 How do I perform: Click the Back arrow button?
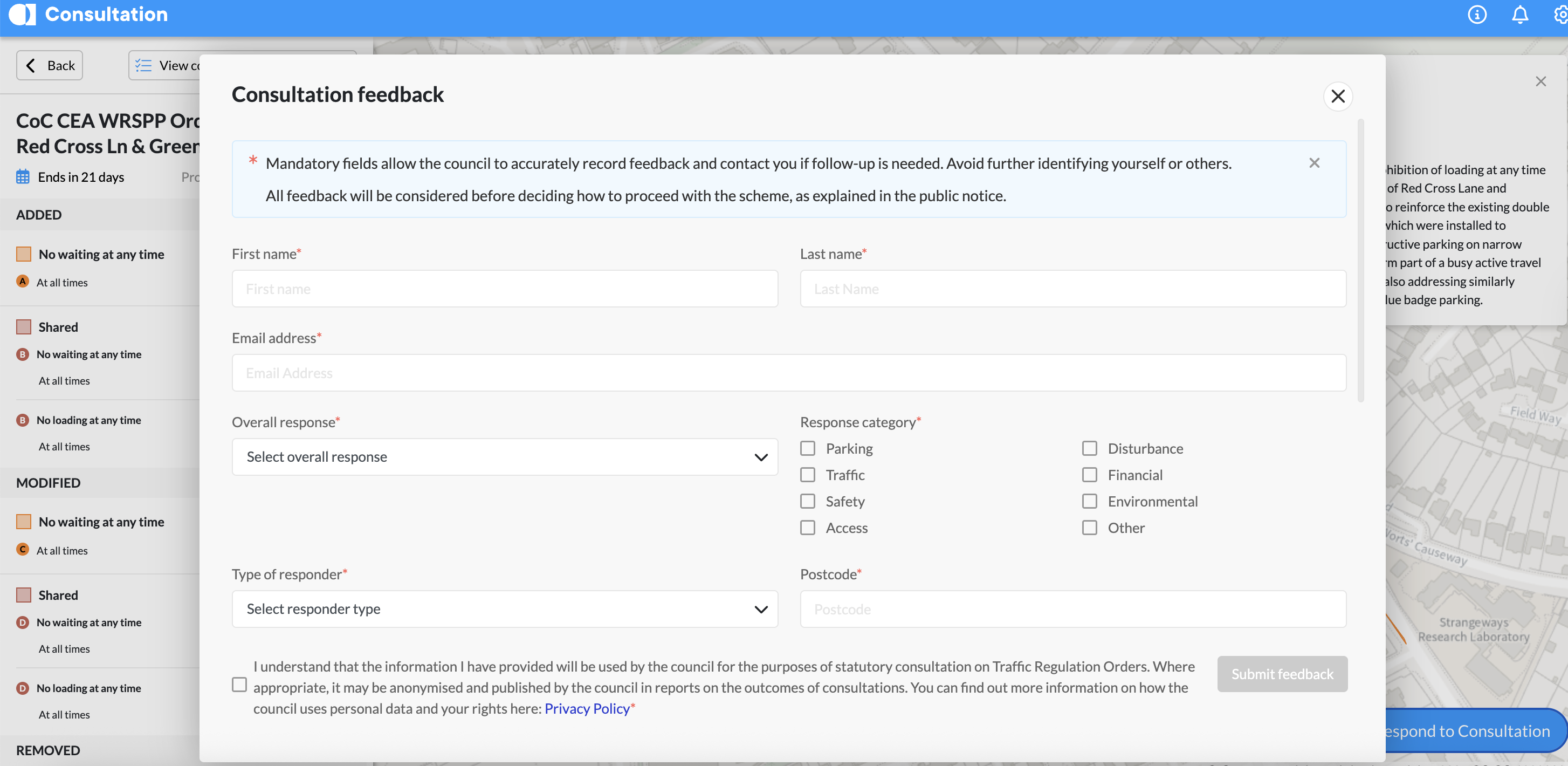49,65
